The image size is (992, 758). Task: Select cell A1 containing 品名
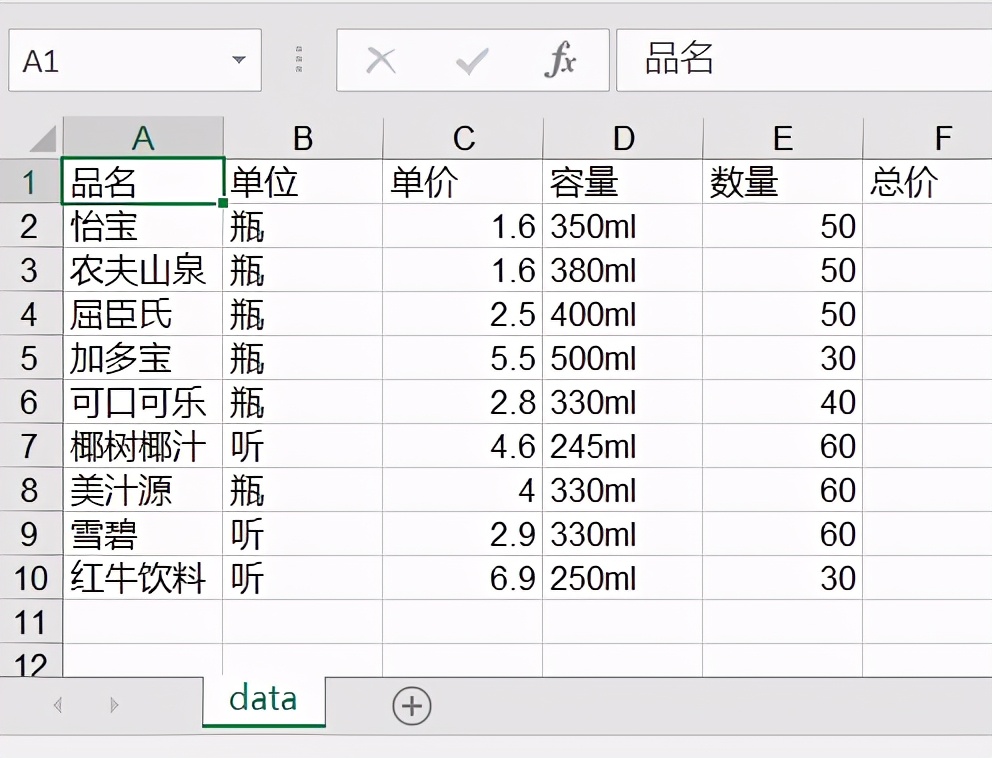[x=144, y=182]
